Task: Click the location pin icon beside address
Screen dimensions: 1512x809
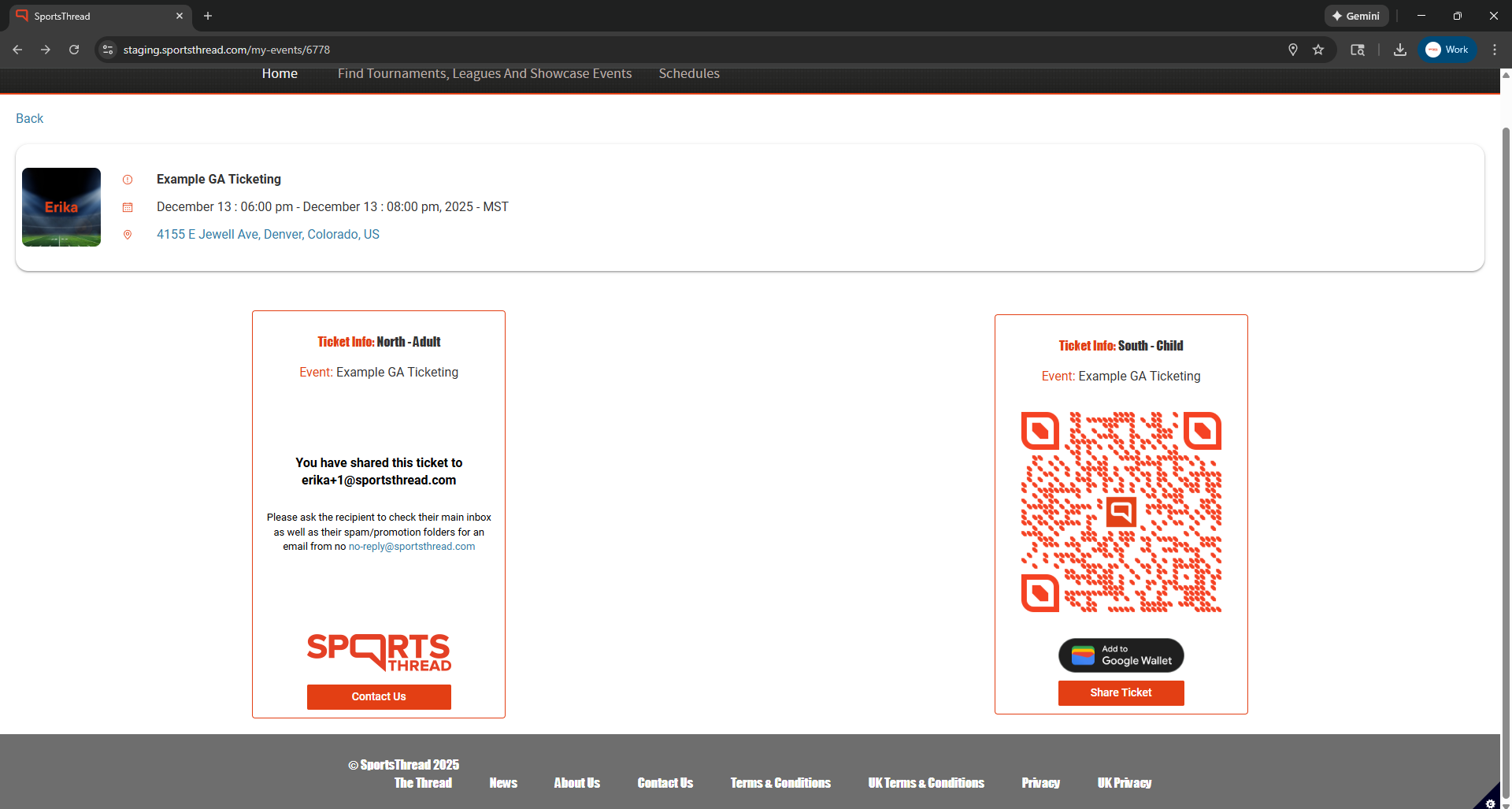Action: tap(128, 235)
